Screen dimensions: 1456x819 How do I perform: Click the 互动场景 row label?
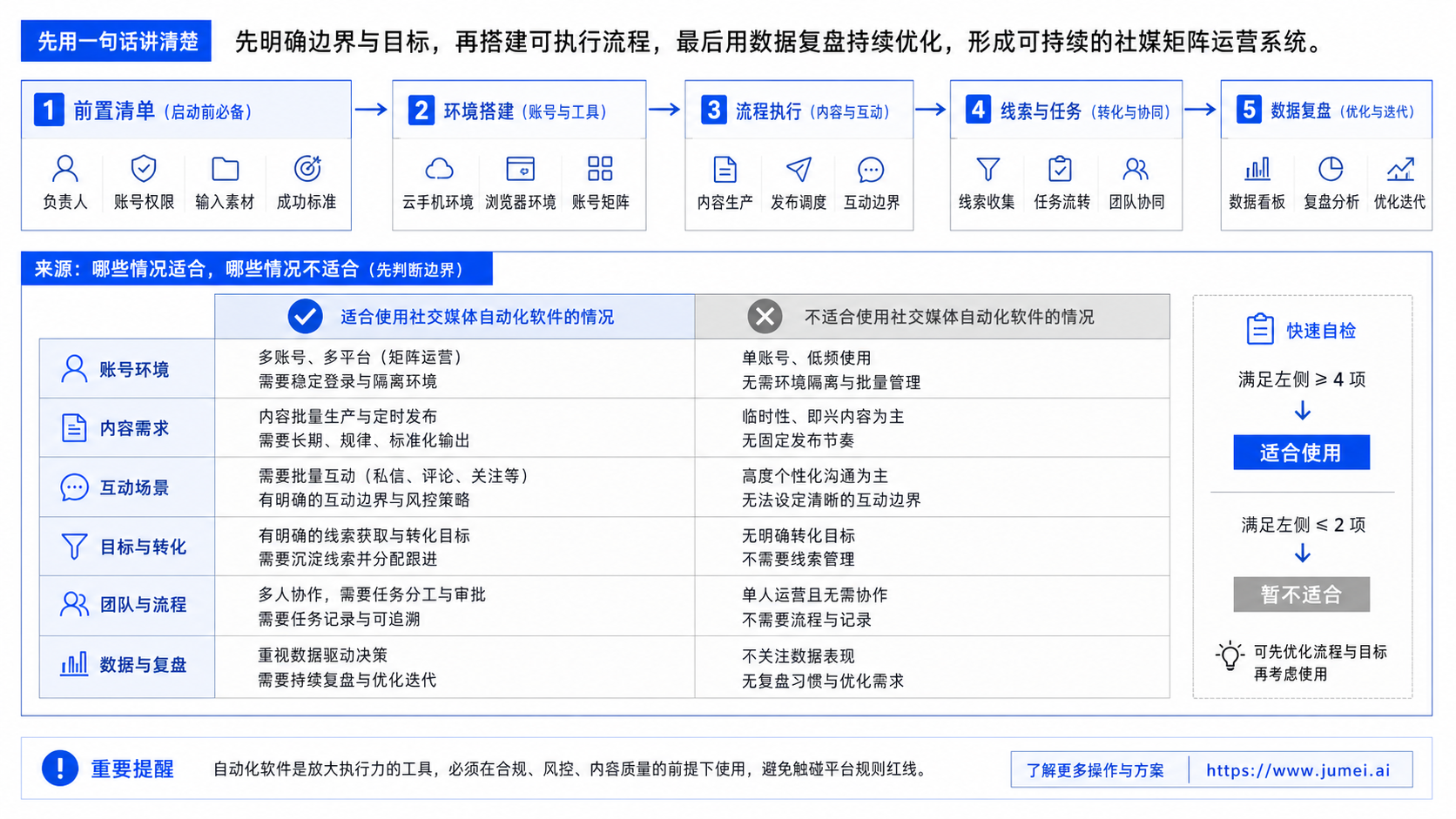[x=134, y=487]
